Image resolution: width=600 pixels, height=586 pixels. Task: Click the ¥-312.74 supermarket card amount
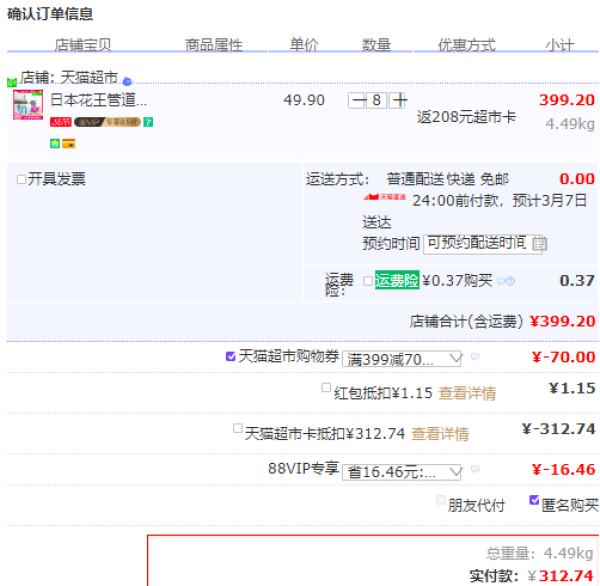point(559,429)
